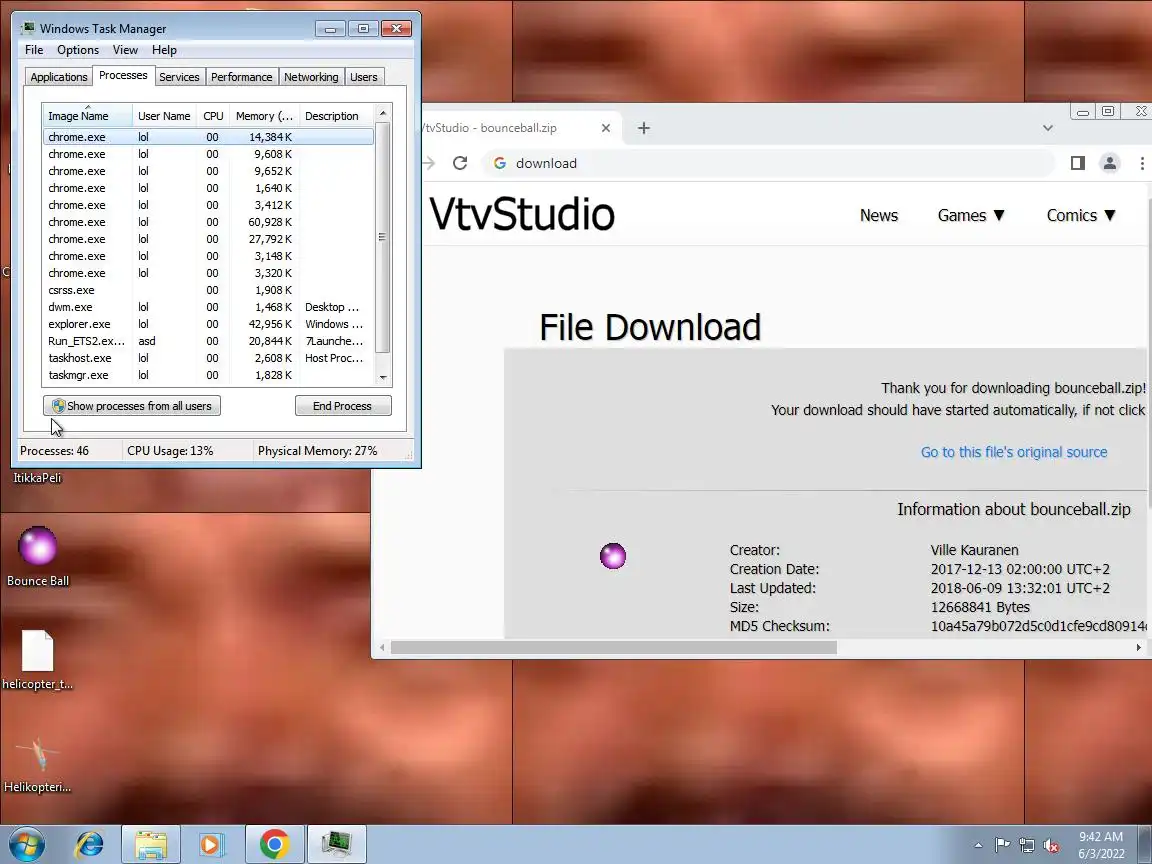Open Task Manager Options menu
The height and width of the screenshot is (864, 1152).
[78, 50]
